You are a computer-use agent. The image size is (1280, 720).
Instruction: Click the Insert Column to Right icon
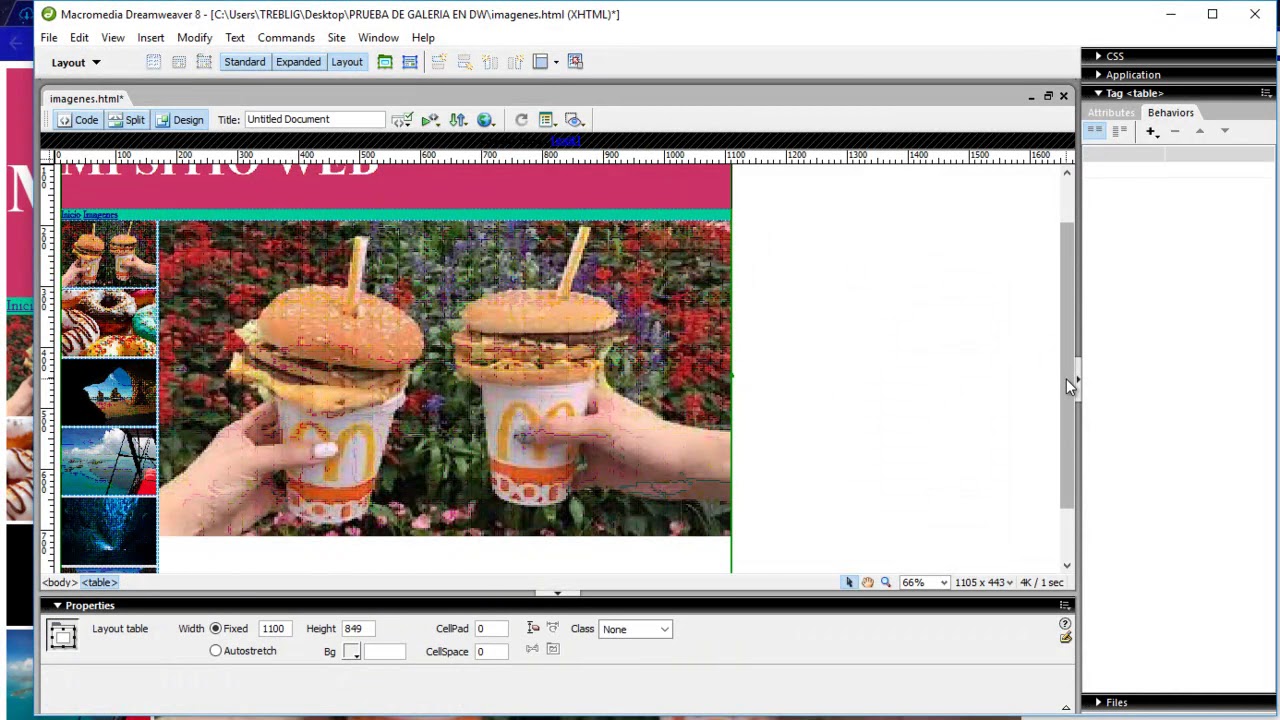coord(515,62)
